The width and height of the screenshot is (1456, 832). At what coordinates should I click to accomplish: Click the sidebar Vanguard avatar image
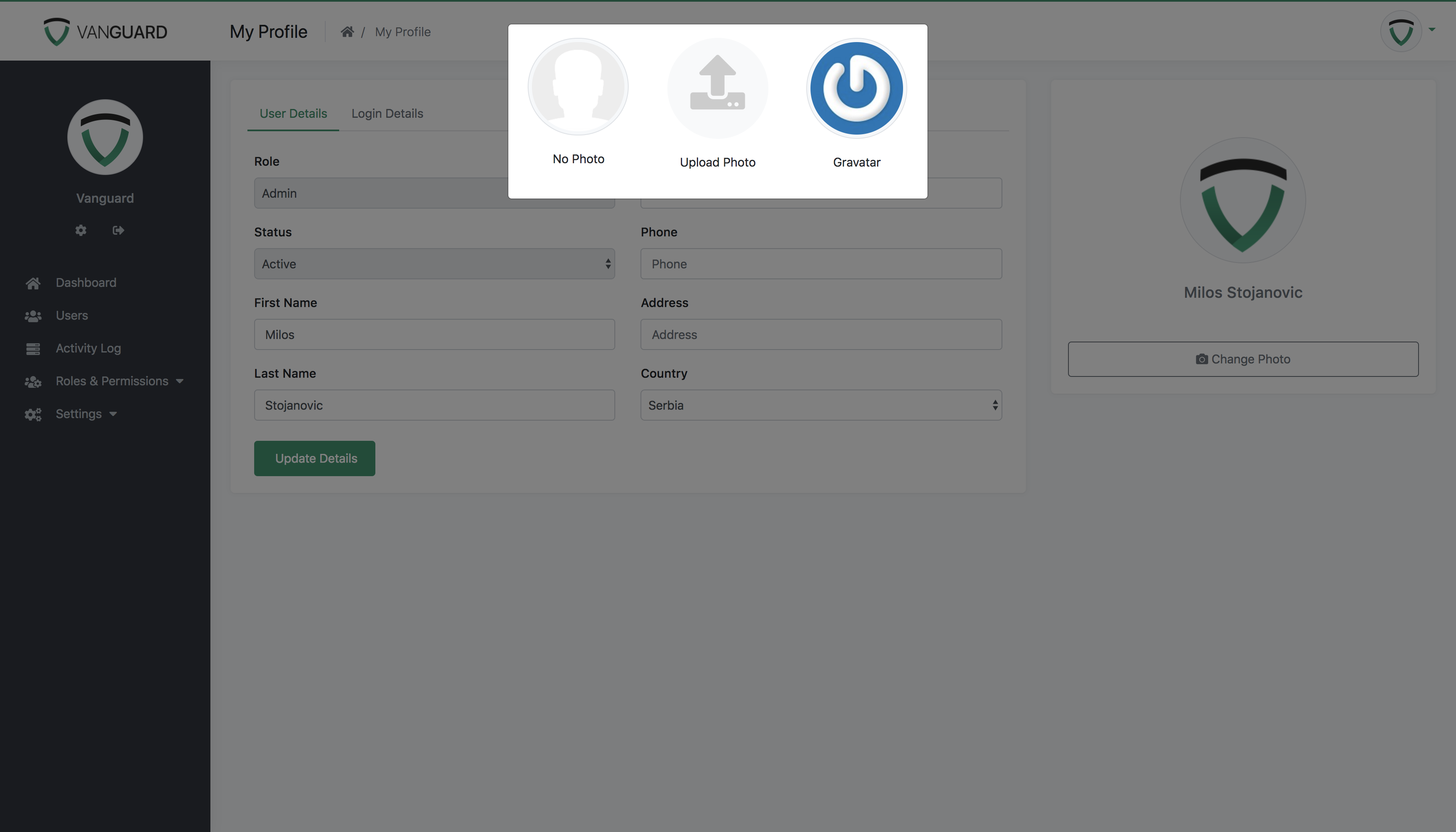point(105,137)
